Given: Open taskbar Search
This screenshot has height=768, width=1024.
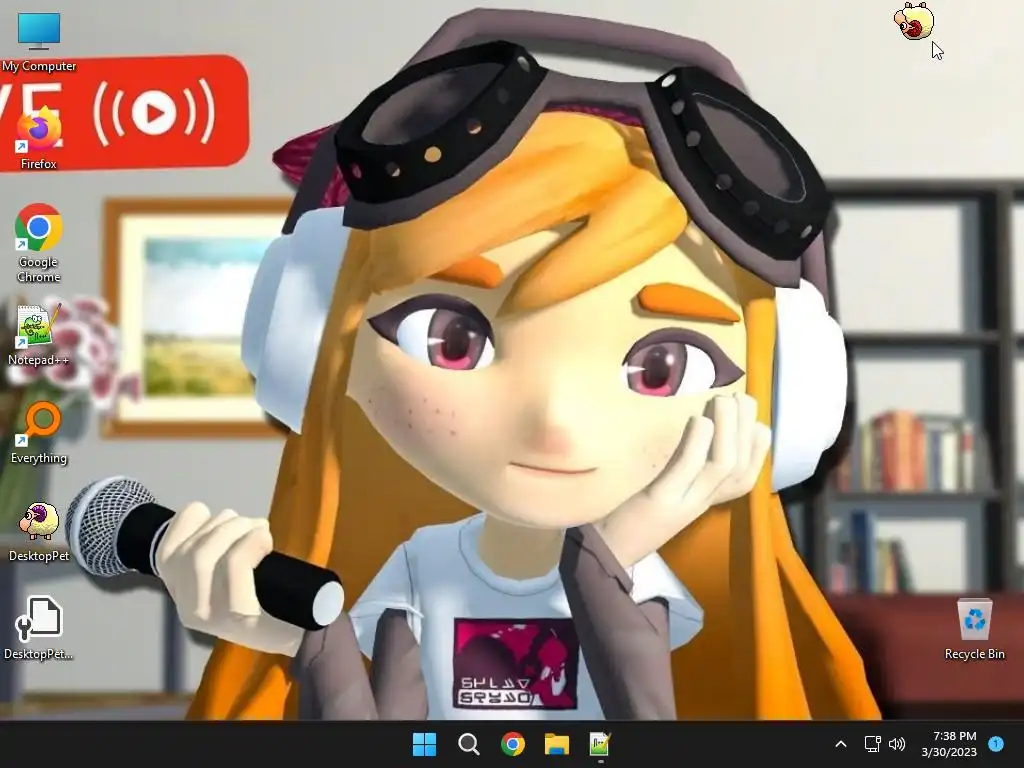Looking at the screenshot, I should [469, 744].
